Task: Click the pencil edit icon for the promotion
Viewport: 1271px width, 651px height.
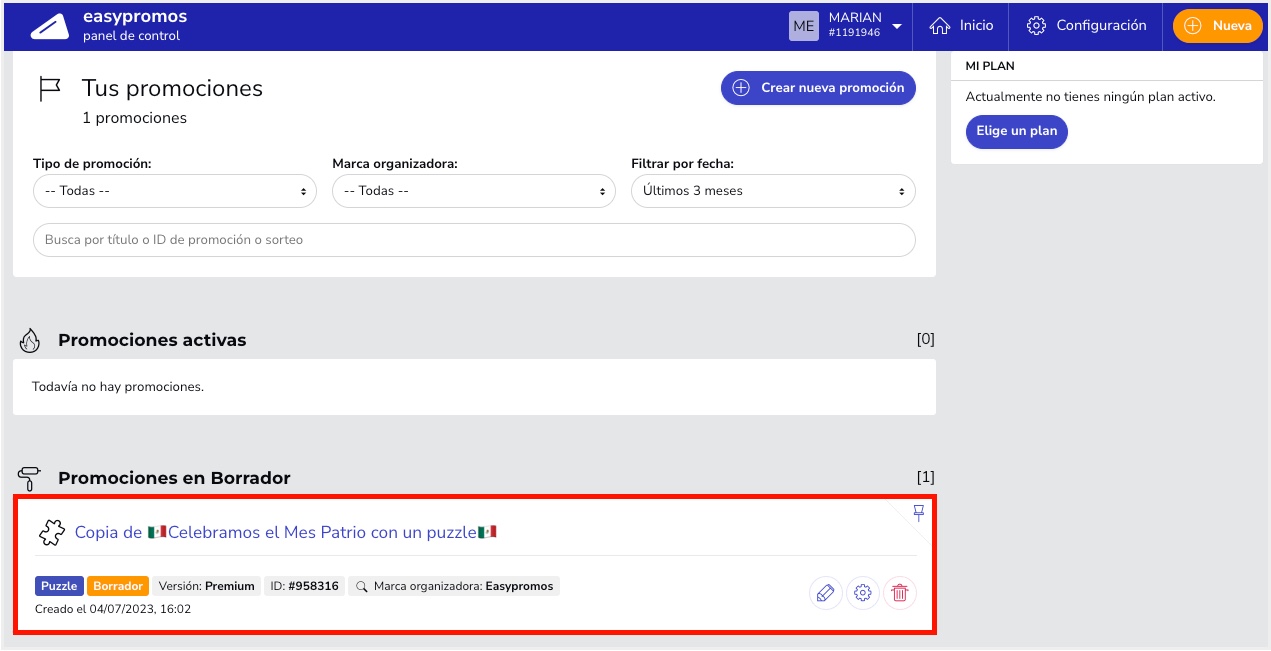Action: tap(825, 593)
